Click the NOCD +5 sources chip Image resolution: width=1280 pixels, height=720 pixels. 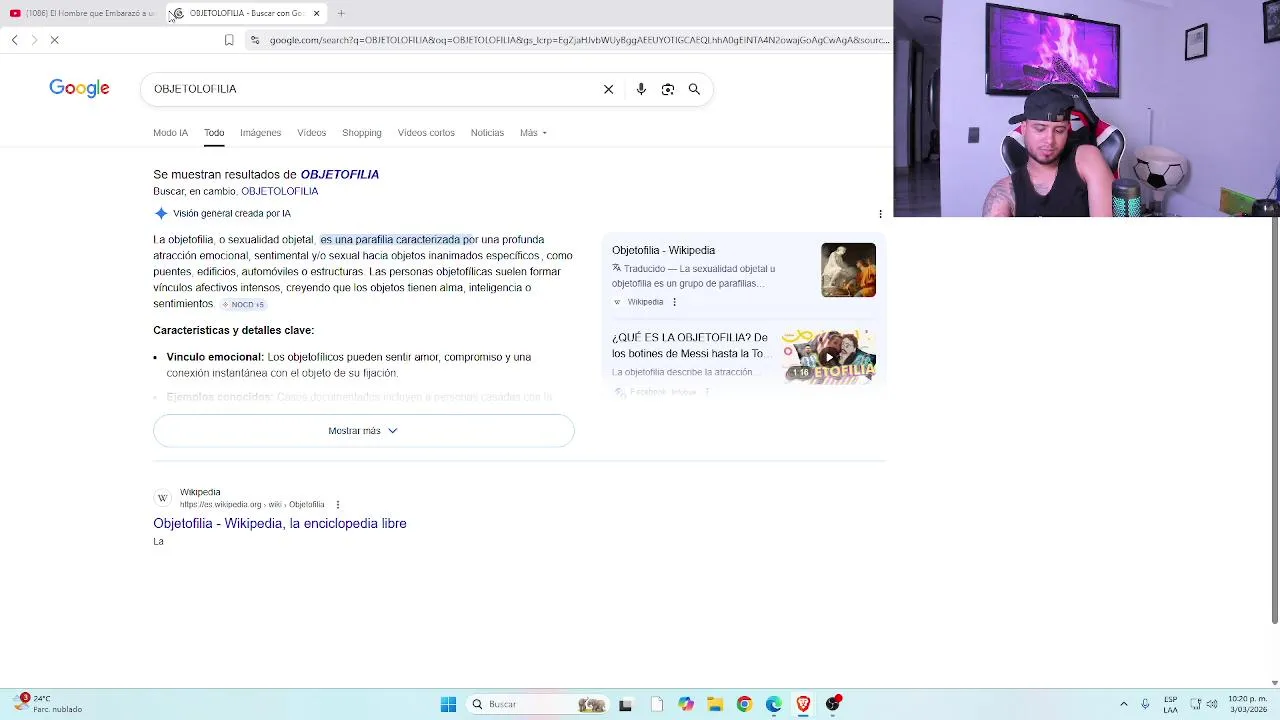coord(243,304)
